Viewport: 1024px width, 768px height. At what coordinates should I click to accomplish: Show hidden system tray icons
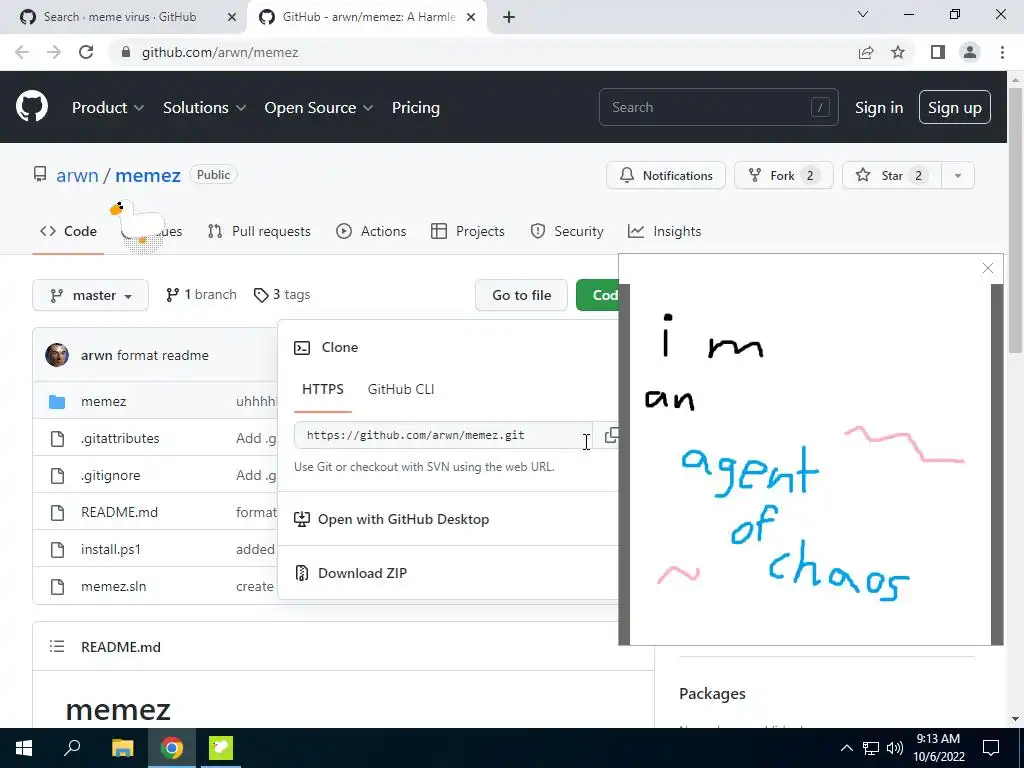pyautogui.click(x=846, y=748)
